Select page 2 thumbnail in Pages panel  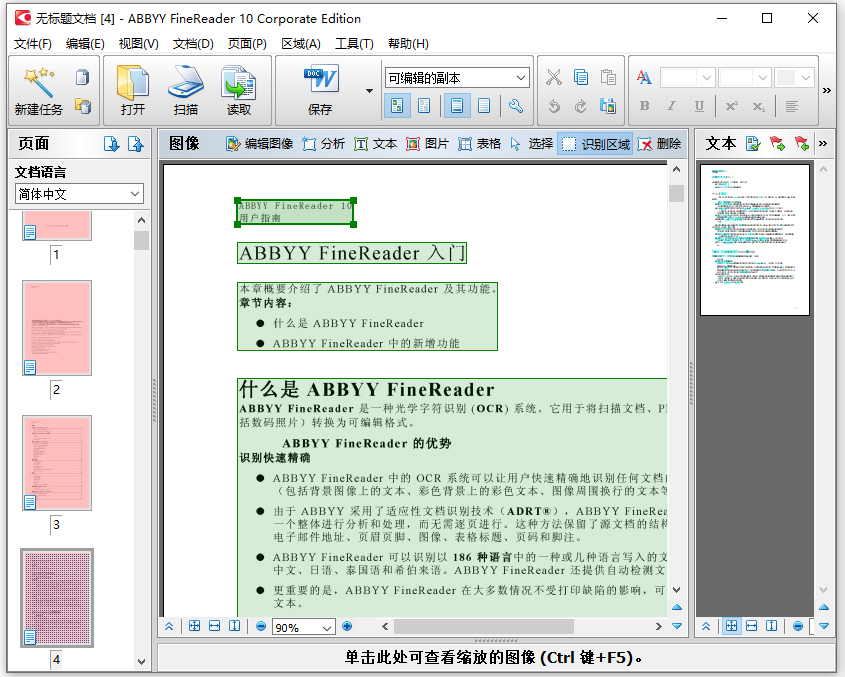pyautogui.click(x=57, y=328)
